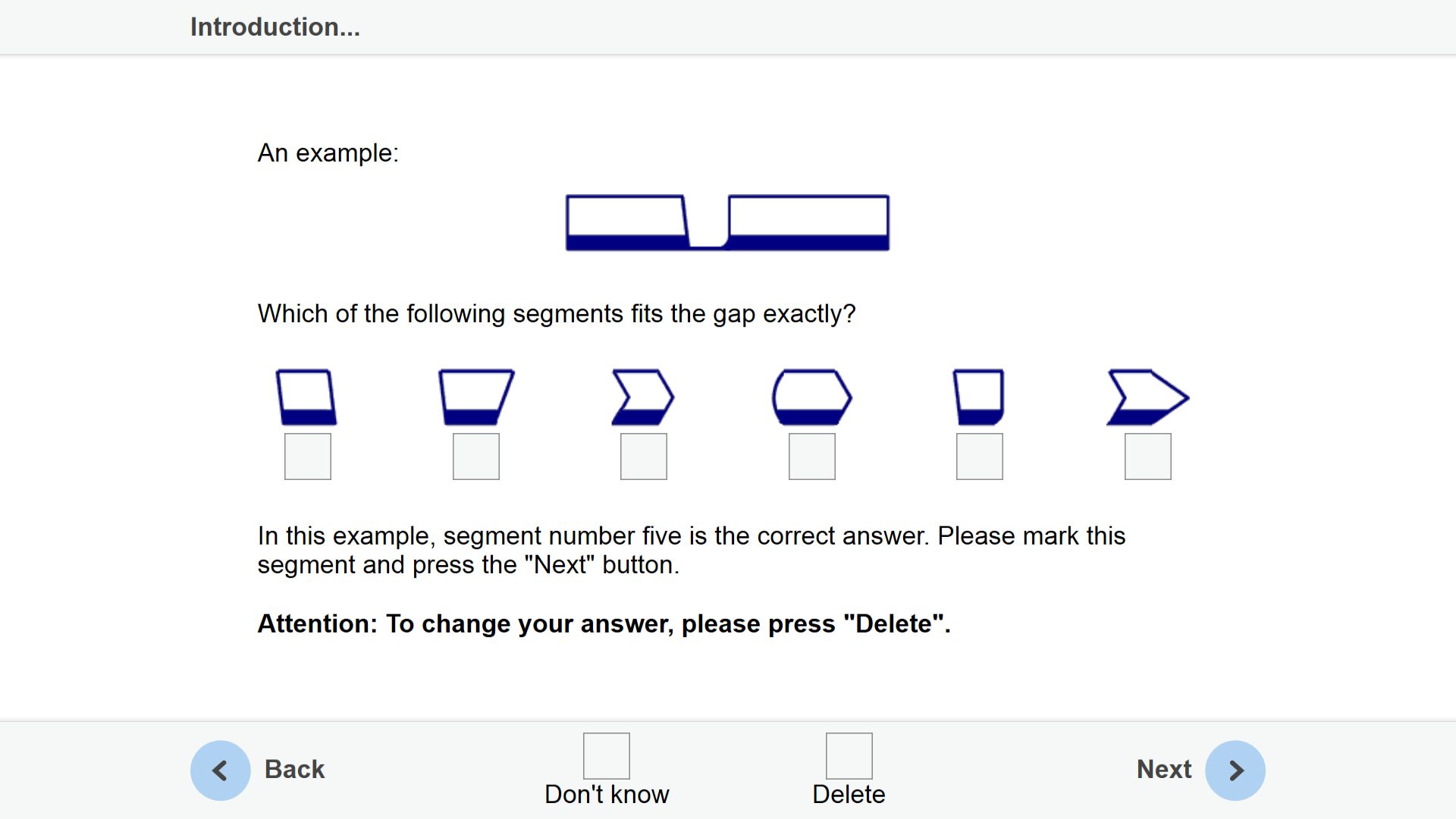Select the third arrow-shaped segment
This screenshot has height=819, width=1456.
pos(643,397)
